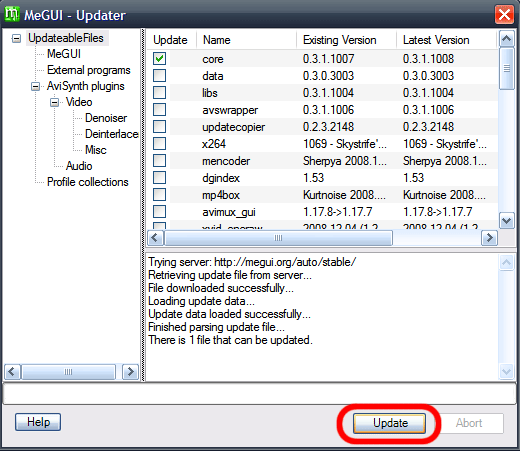
Task: Close the MeGUI Updater window
Action: point(504,14)
